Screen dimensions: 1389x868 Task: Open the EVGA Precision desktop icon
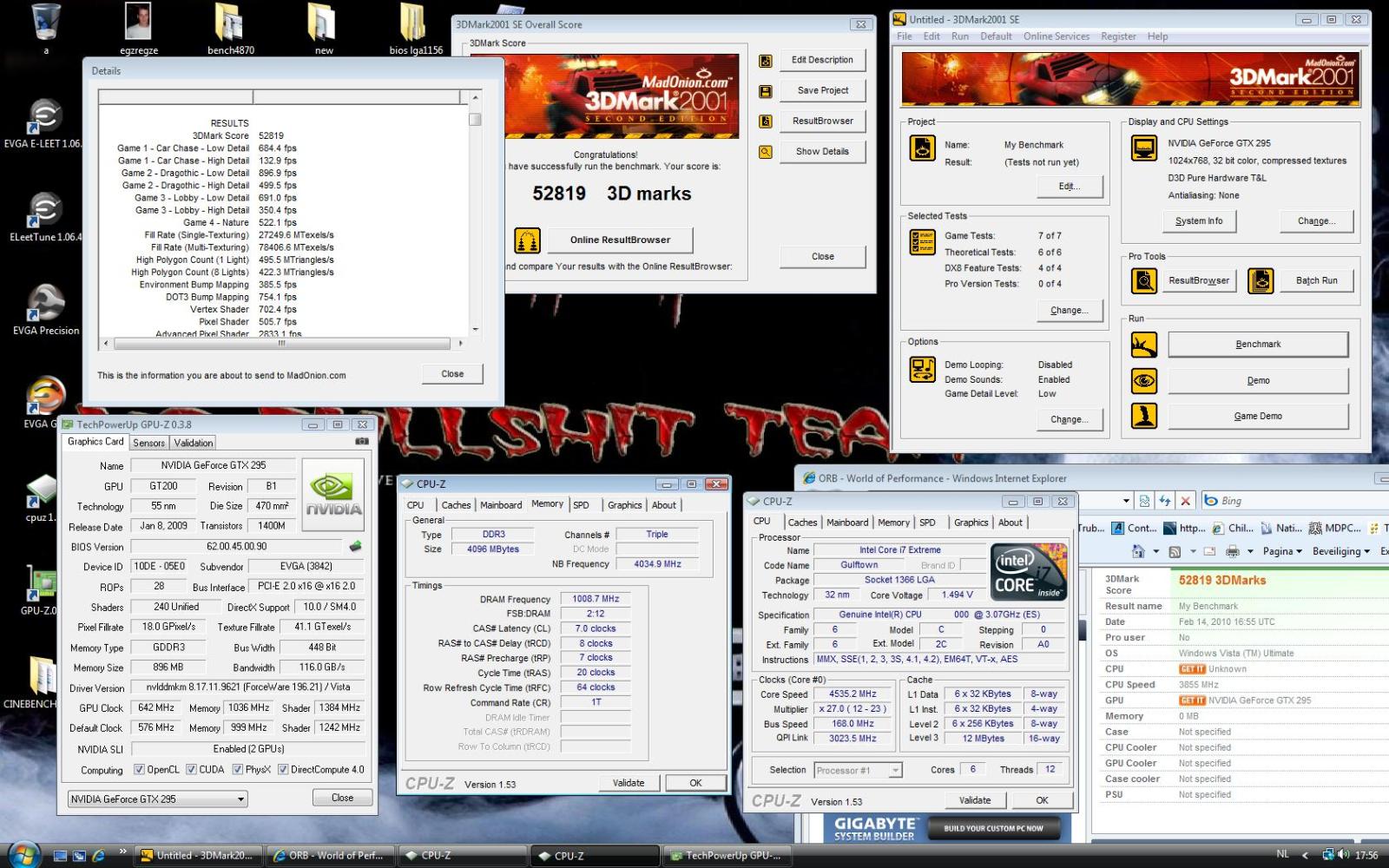tap(46, 311)
